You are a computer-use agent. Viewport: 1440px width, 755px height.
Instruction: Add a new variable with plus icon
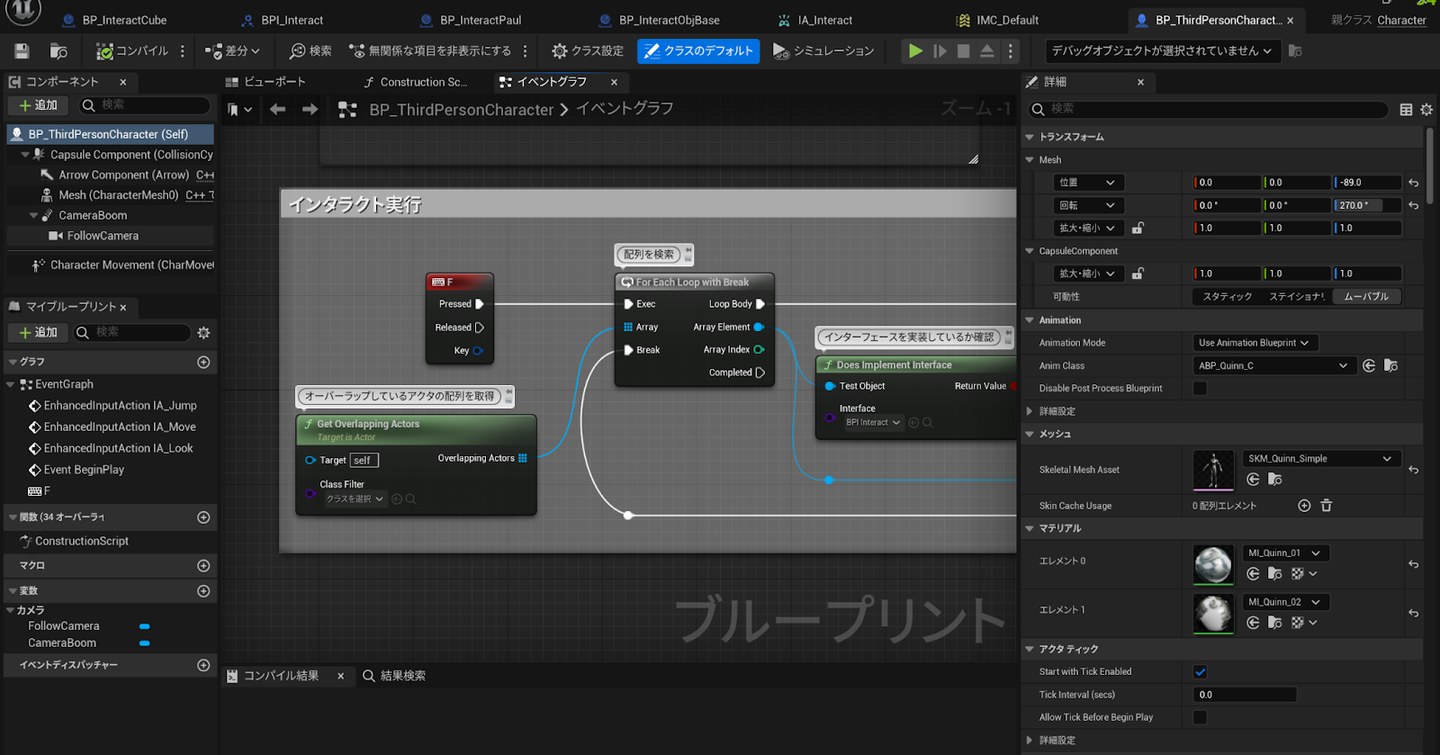pos(204,591)
